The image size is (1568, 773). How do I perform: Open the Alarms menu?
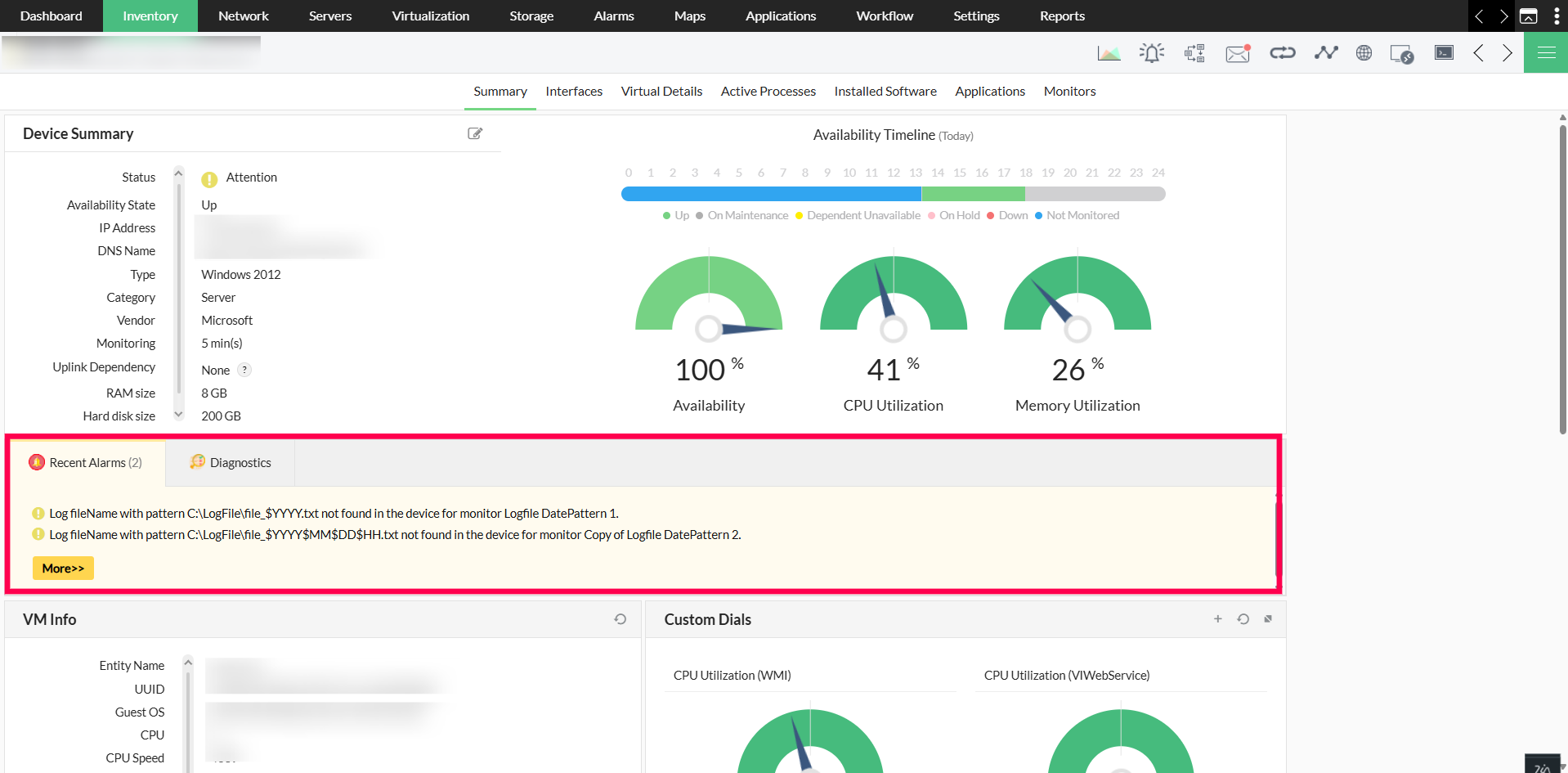point(614,16)
